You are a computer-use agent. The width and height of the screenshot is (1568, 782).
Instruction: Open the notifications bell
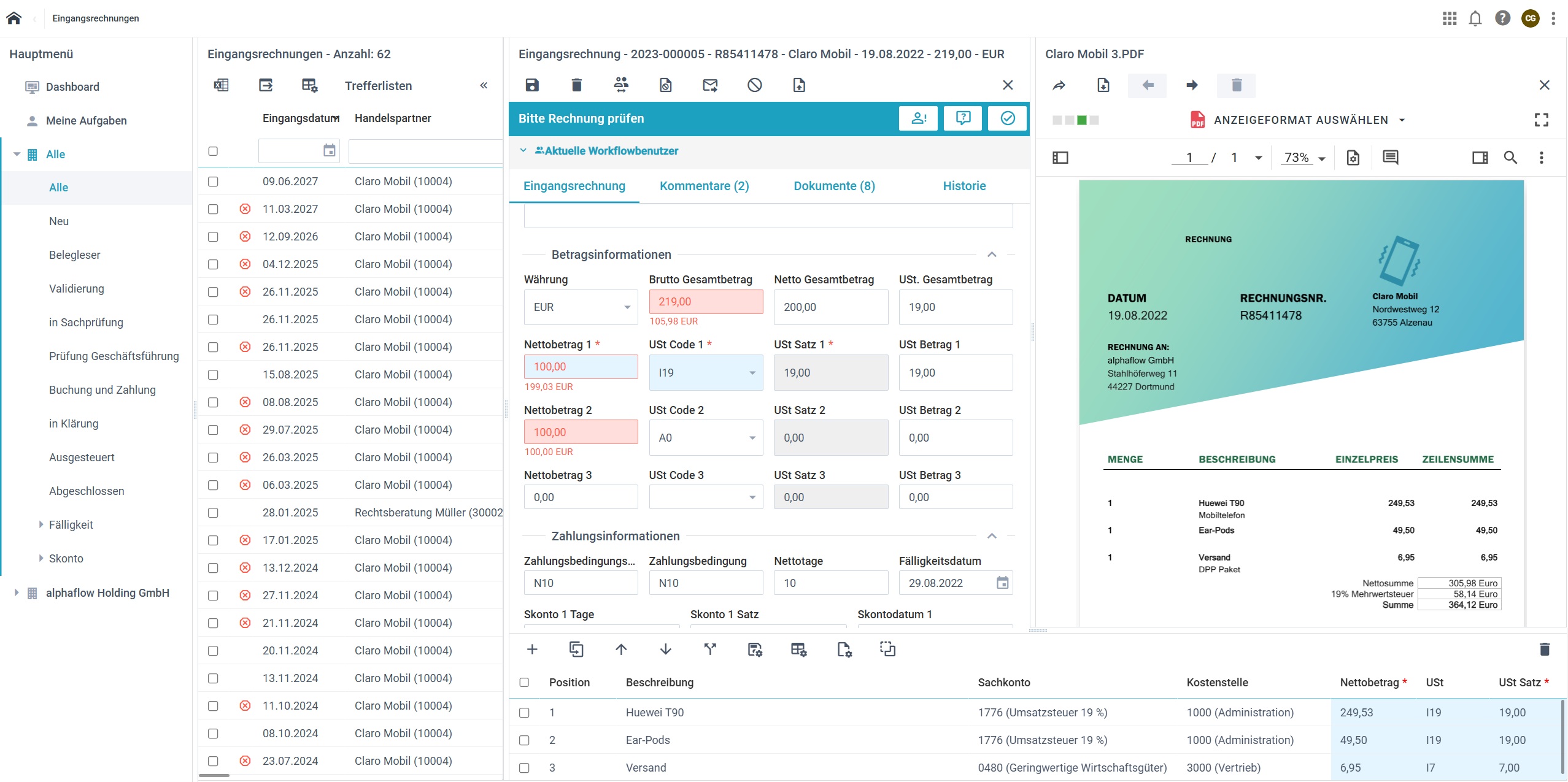click(1475, 18)
